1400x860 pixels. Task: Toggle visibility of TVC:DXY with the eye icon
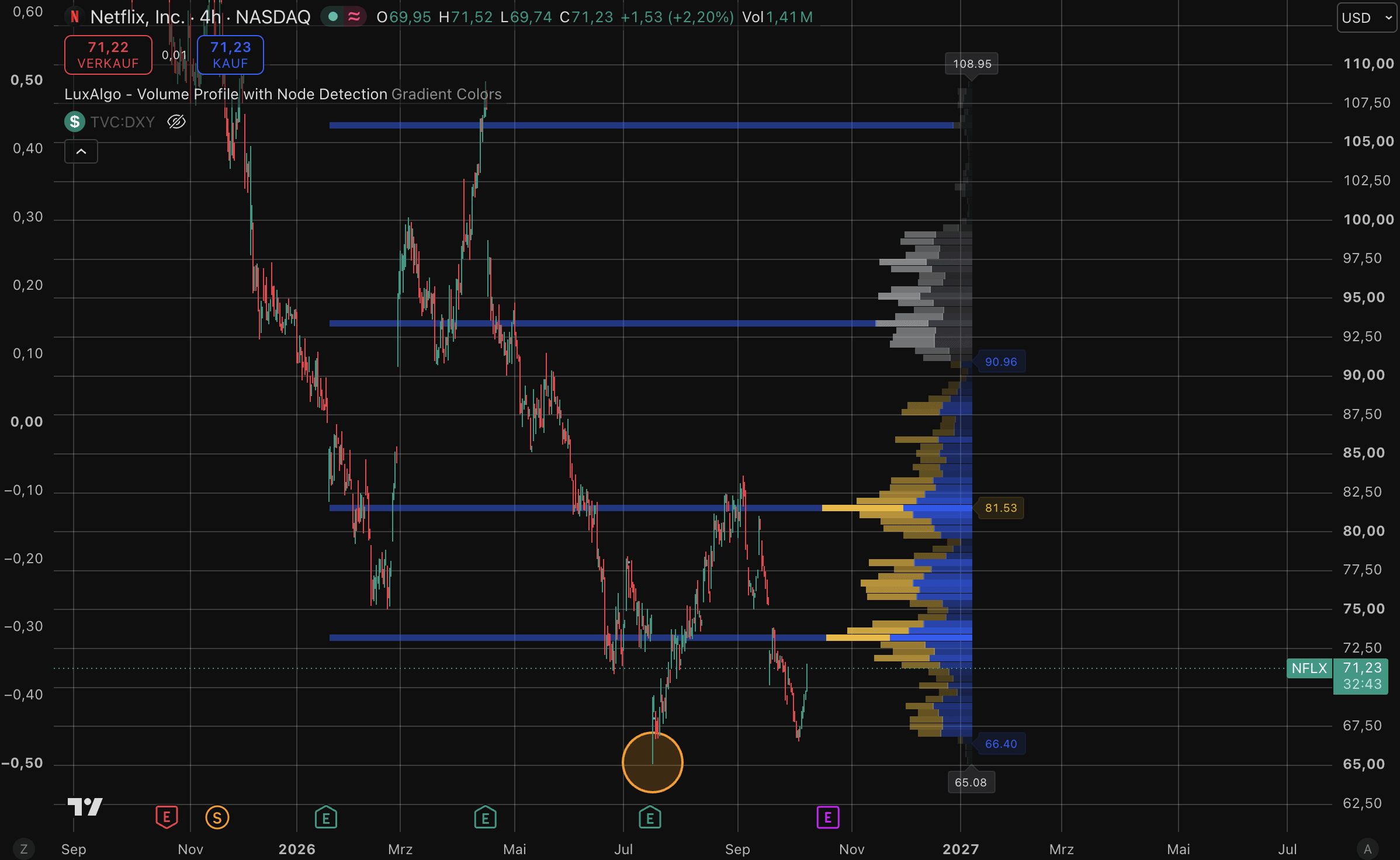pos(176,122)
